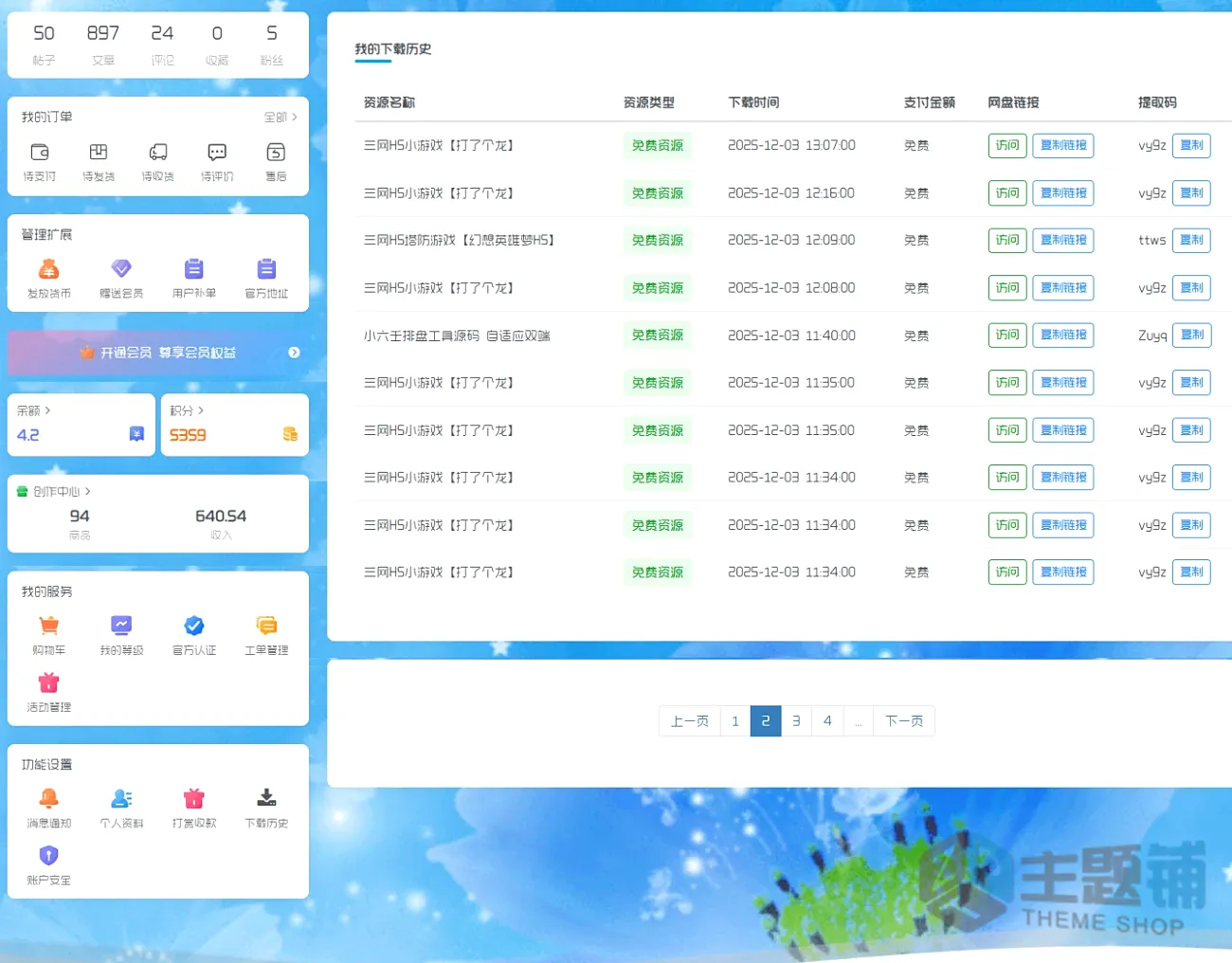Open the 待发货 awaiting shipment orders icon
1232x963 pixels.
[x=99, y=152]
